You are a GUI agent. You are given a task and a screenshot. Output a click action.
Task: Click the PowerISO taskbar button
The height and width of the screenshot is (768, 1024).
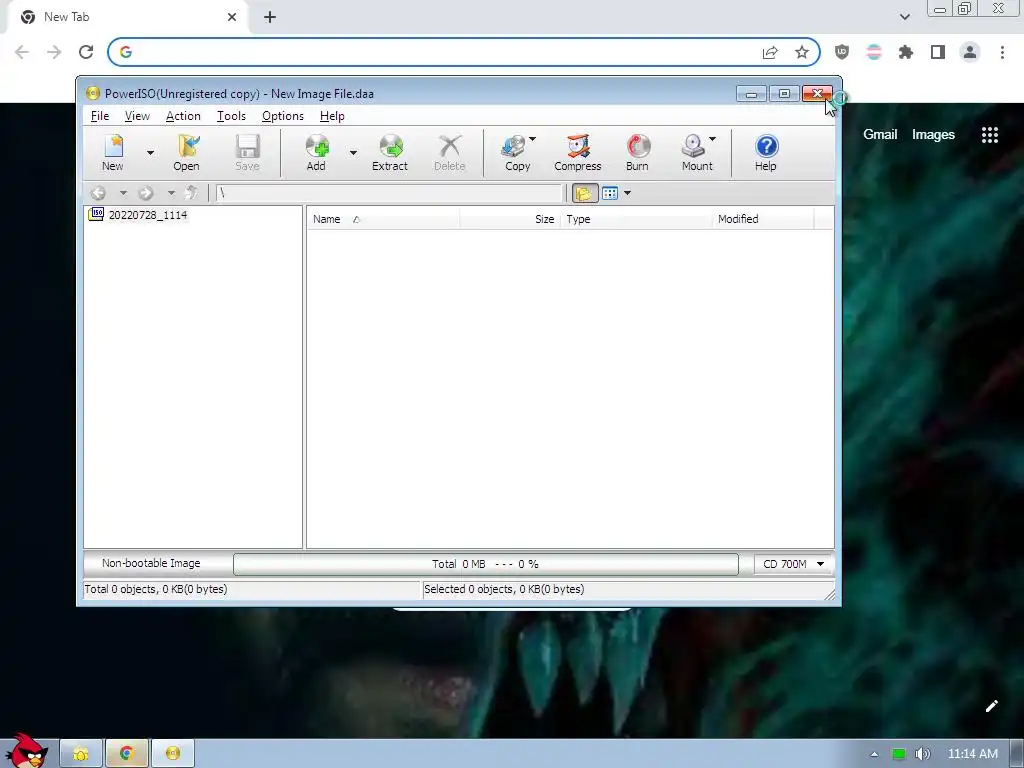(x=172, y=754)
